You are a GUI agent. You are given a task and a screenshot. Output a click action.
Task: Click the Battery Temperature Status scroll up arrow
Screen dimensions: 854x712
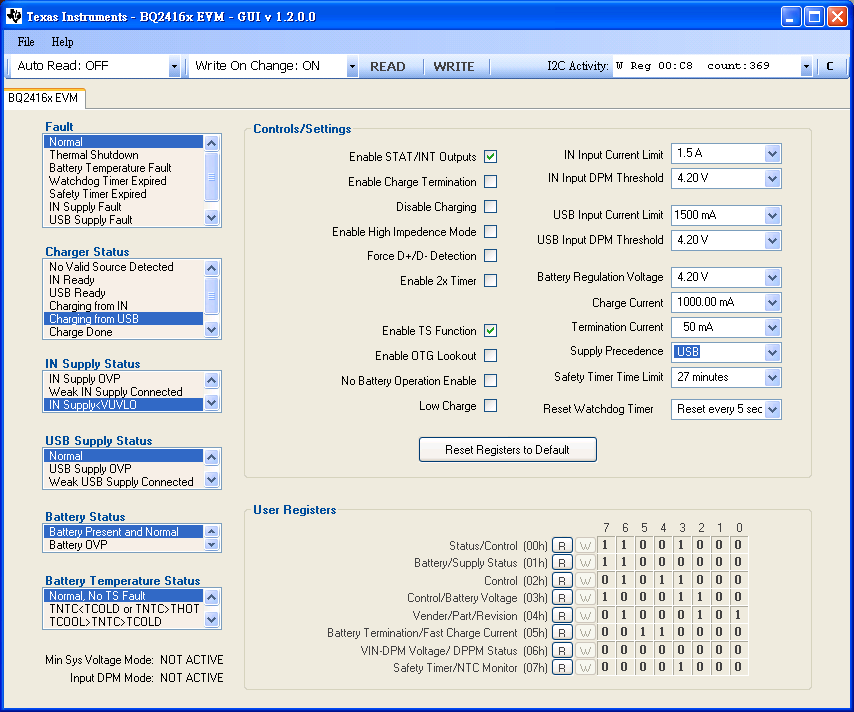point(211,597)
